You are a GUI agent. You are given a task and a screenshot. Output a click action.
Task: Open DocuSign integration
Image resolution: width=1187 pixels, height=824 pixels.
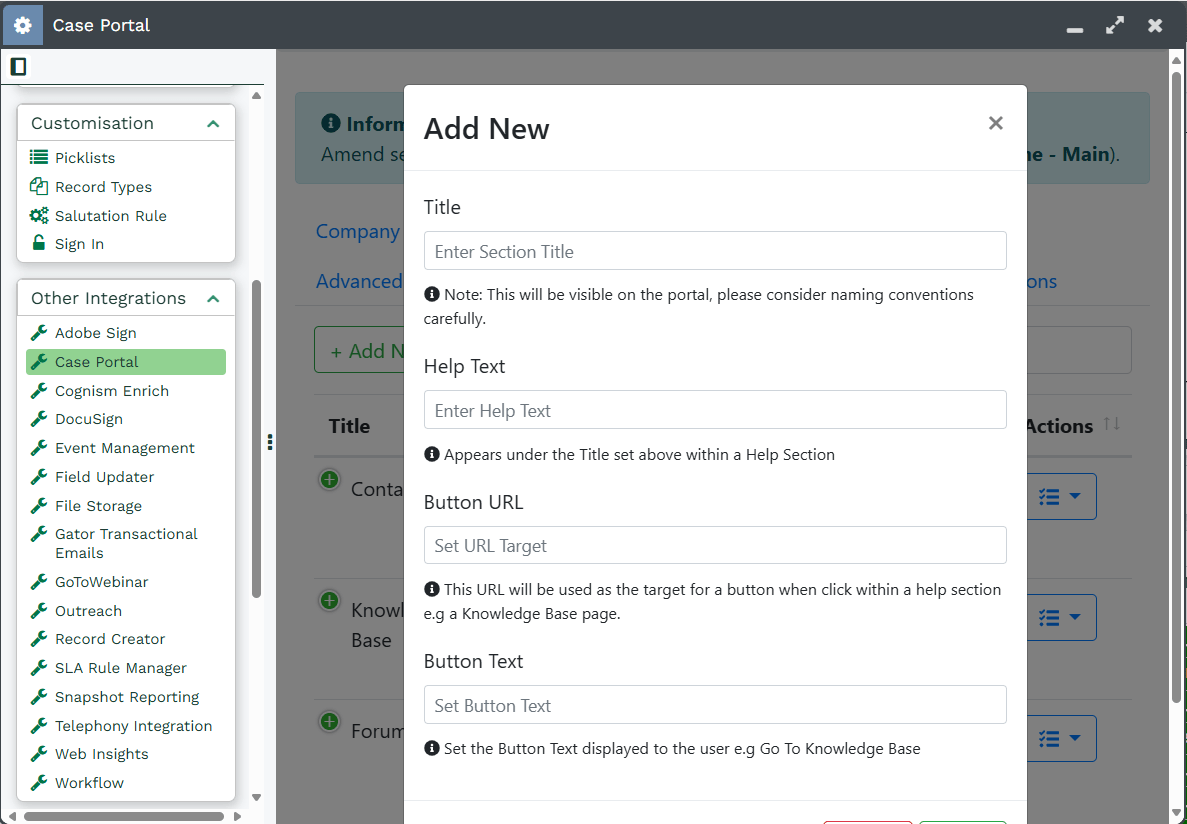coord(89,419)
